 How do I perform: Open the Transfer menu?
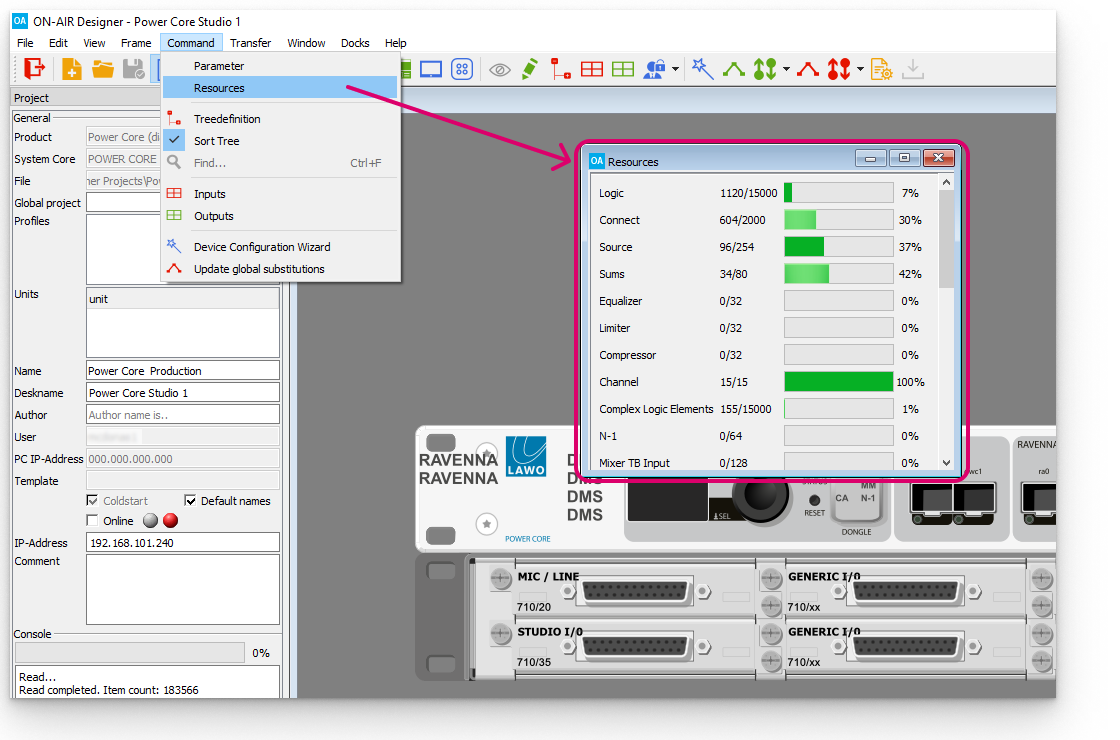(x=250, y=43)
